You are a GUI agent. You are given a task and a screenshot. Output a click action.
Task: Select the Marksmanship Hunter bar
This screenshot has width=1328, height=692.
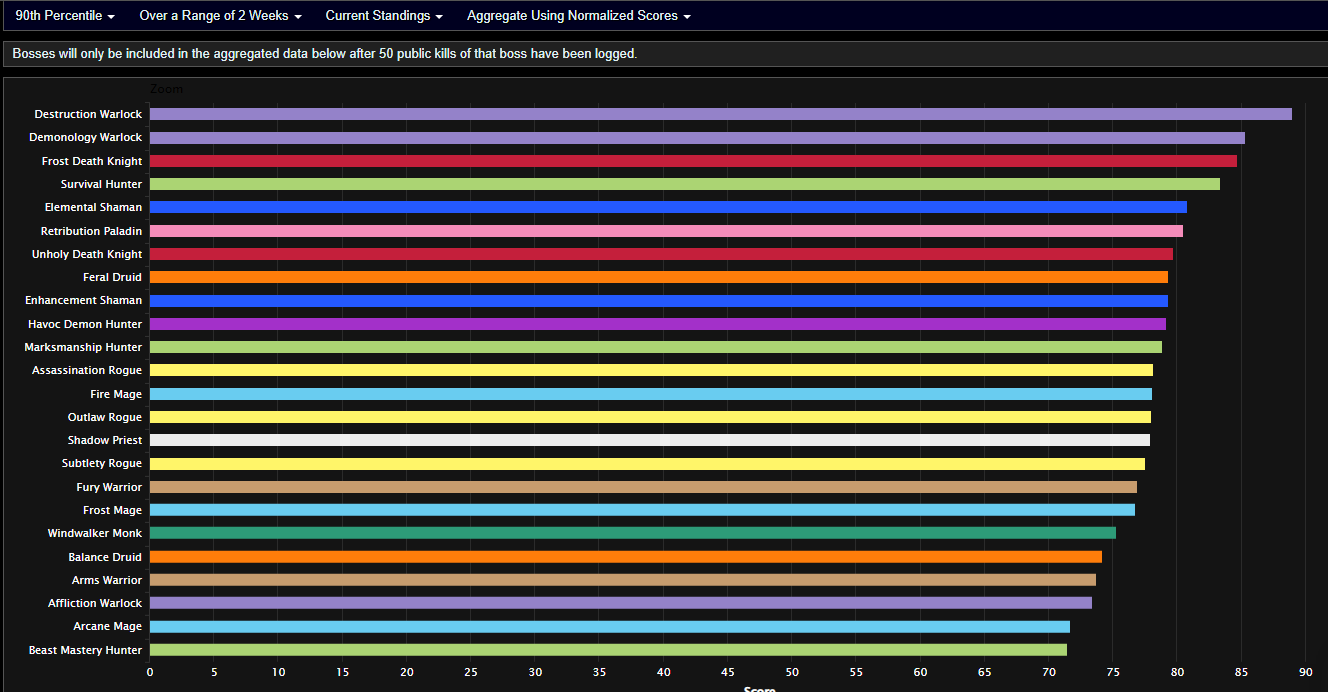[656, 347]
